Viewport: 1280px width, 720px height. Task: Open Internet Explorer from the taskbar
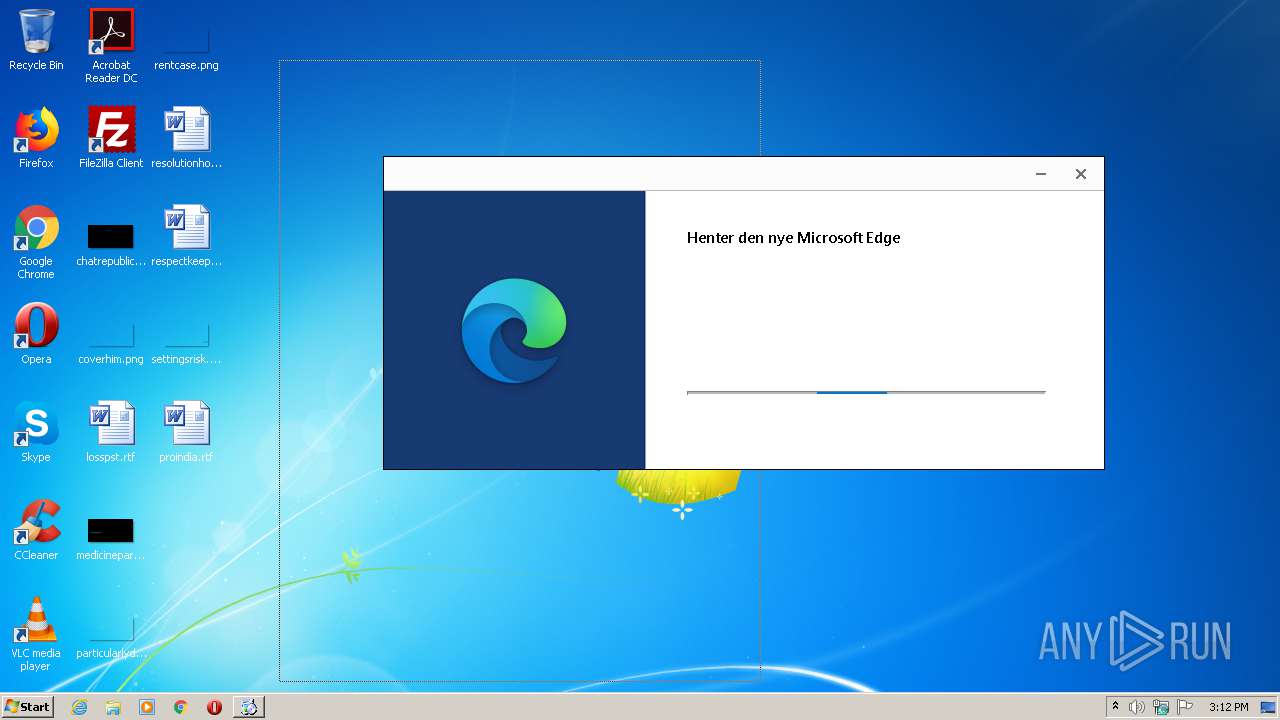pyautogui.click(x=79, y=707)
